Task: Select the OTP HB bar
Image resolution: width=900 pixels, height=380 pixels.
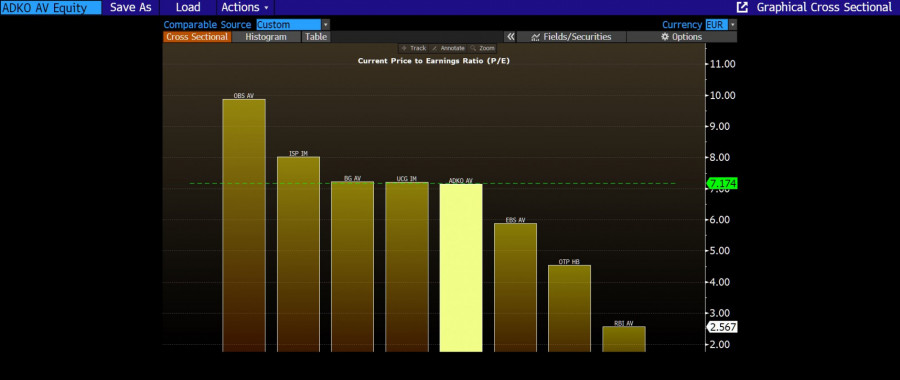Action: pyautogui.click(x=569, y=308)
